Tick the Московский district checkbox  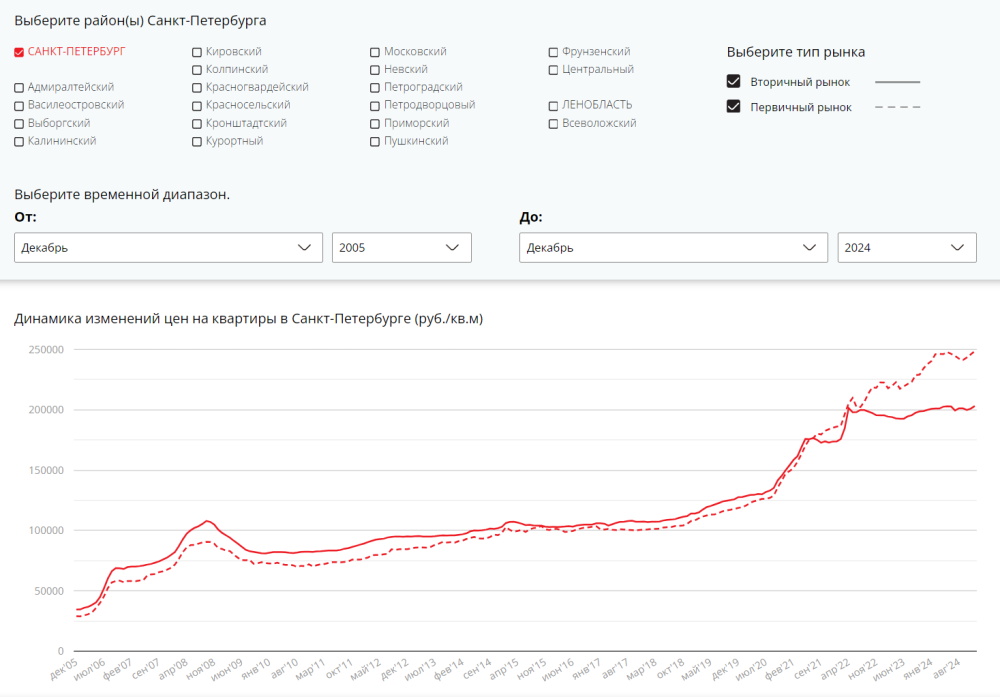click(375, 52)
